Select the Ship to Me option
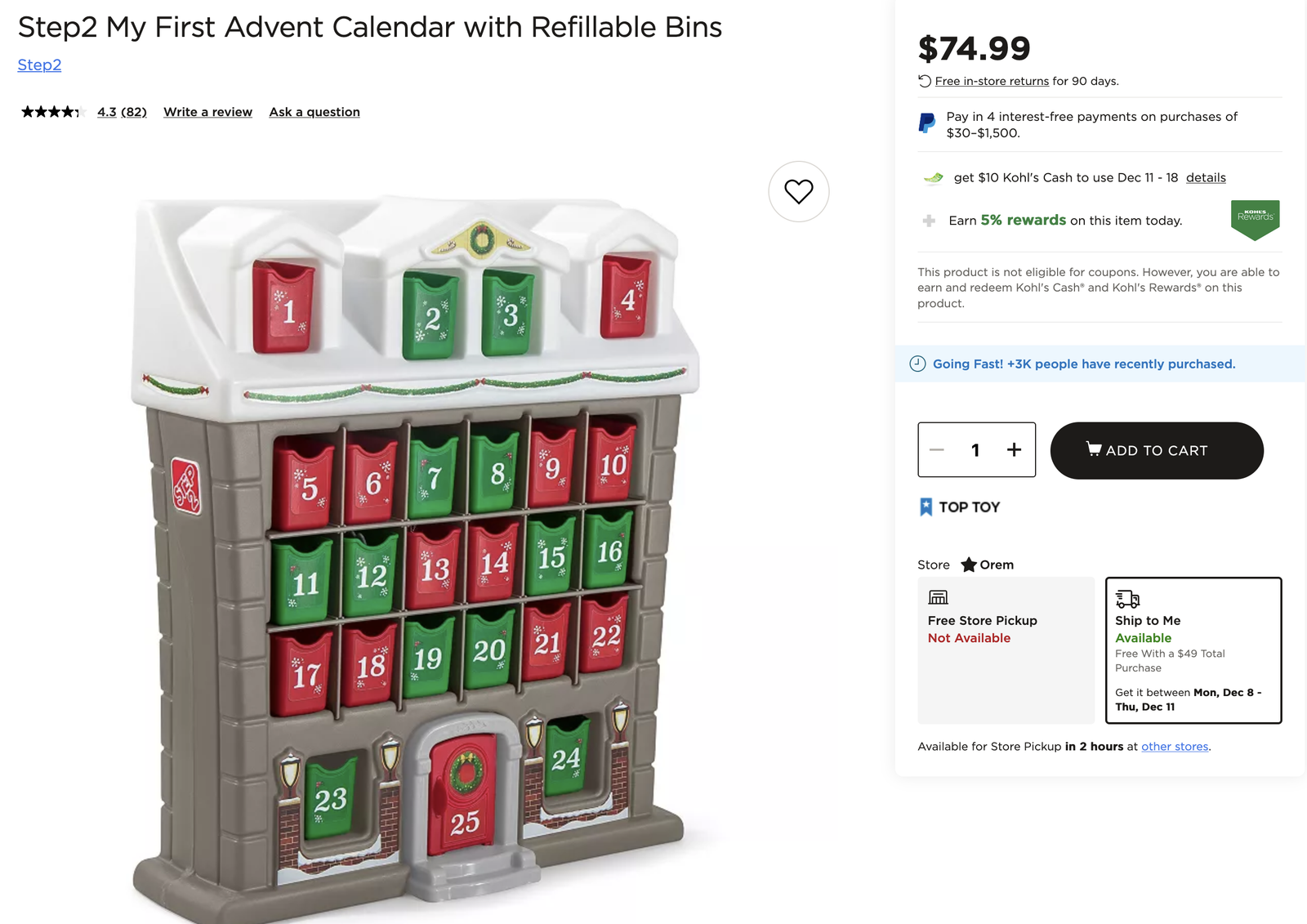1307x924 pixels. click(x=1193, y=649)
